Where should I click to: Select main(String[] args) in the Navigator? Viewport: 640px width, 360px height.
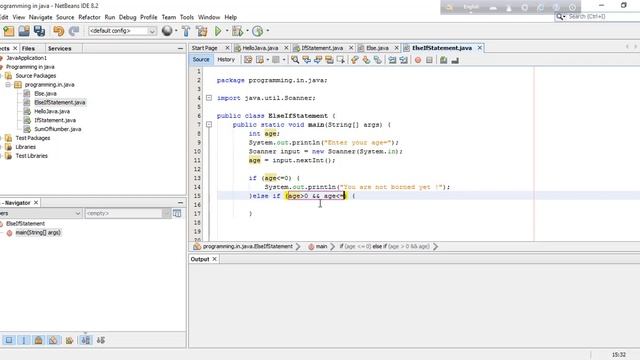[38, 233]
